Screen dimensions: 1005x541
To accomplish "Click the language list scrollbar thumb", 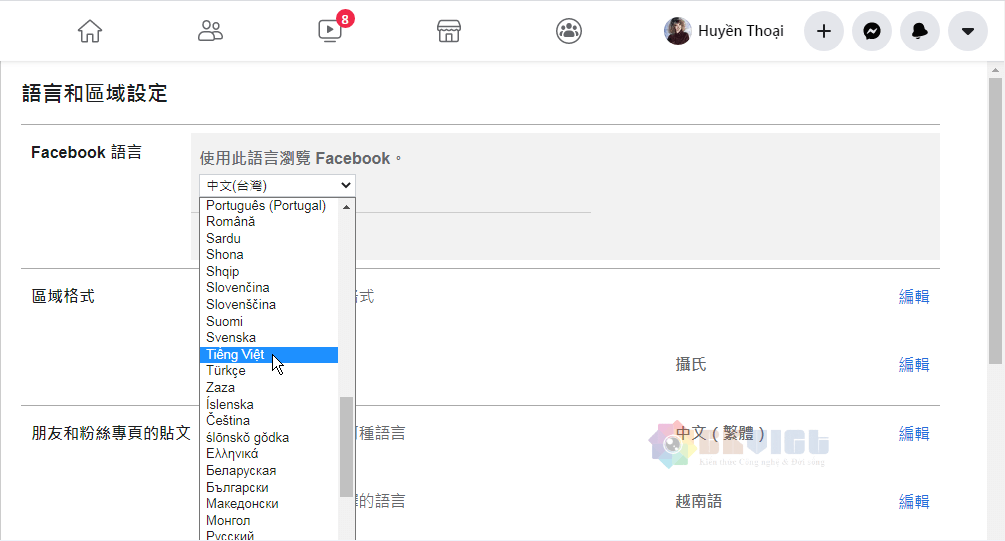I will pos(346,447).
